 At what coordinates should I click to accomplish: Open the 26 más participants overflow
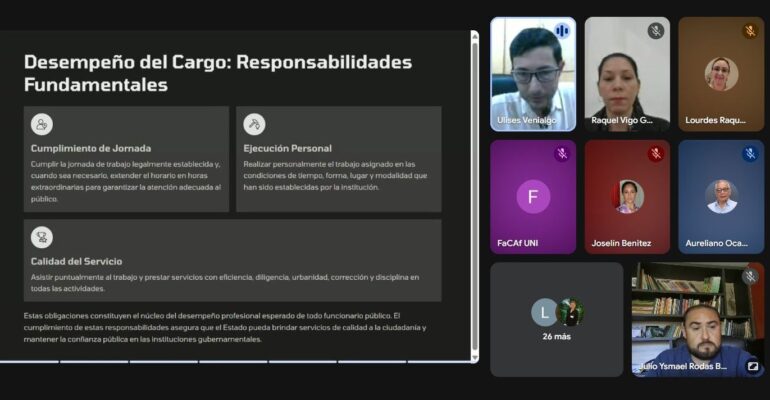(x=556, y=320)
